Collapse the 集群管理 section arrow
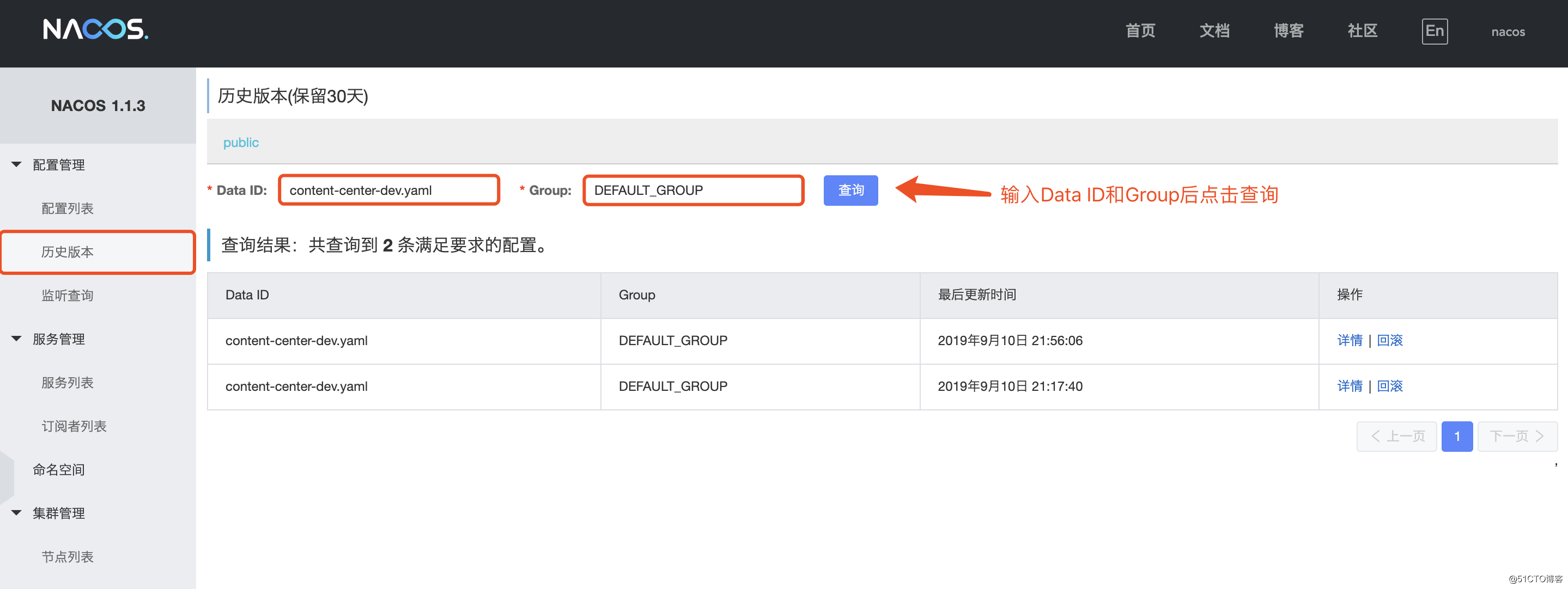 click(16, 512)
